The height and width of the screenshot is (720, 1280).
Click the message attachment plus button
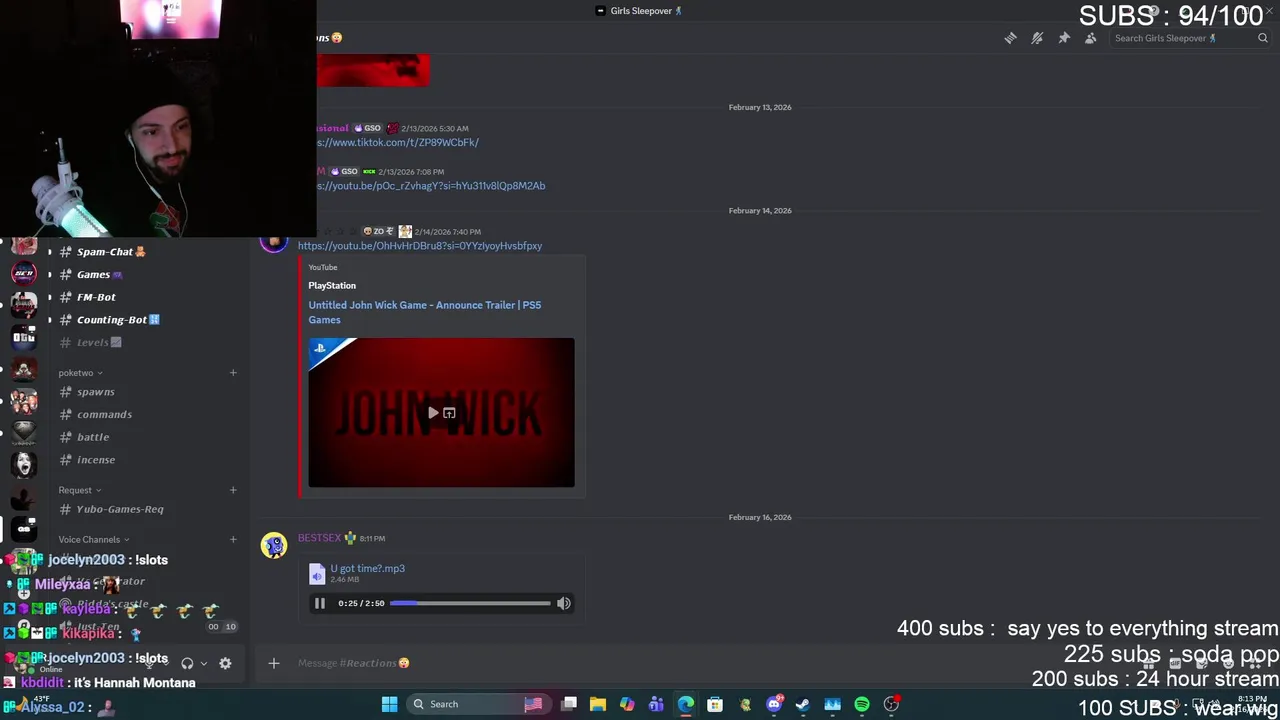273,663
